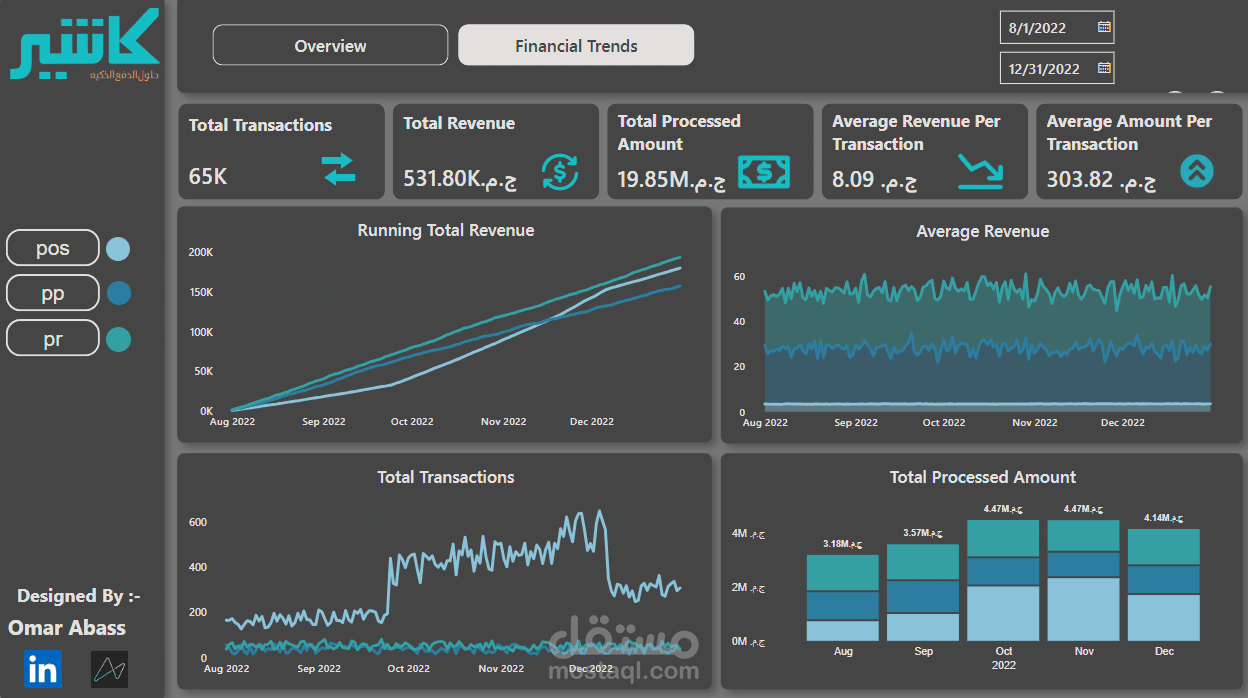Open the LinkedIn profile icon
Screen dimensions: 1248x698
pos(42,668)
